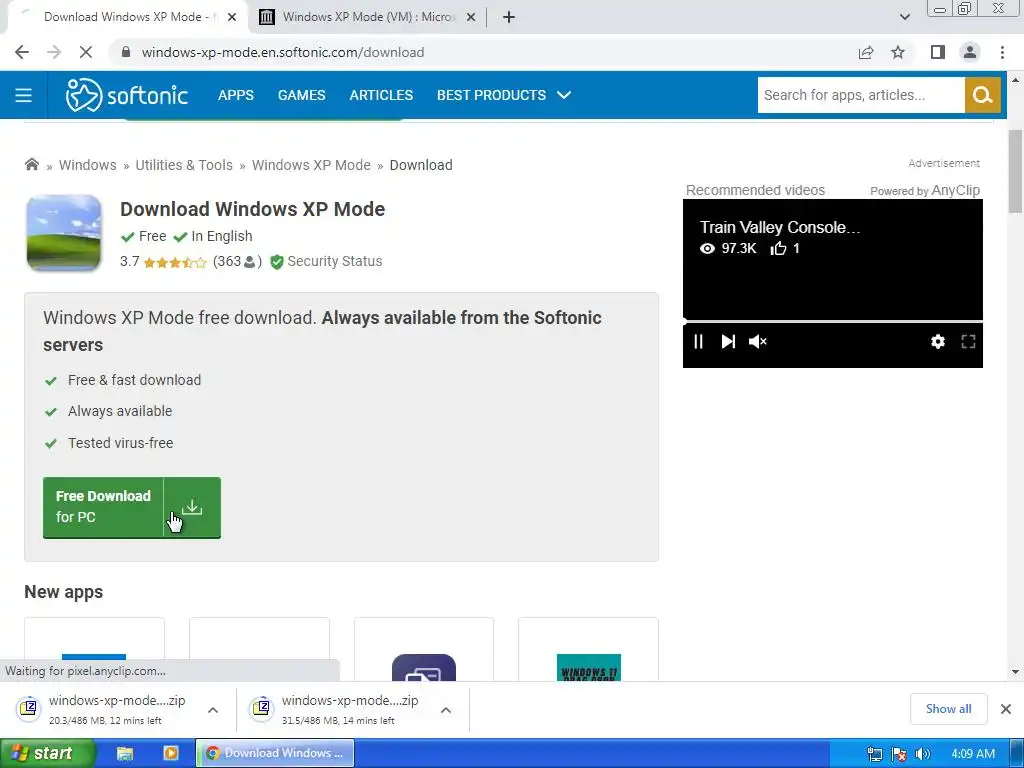Select the Download Windows XP Mode tab
Viewport: 1024px width, 768px height.
click(x=127, y=17)
